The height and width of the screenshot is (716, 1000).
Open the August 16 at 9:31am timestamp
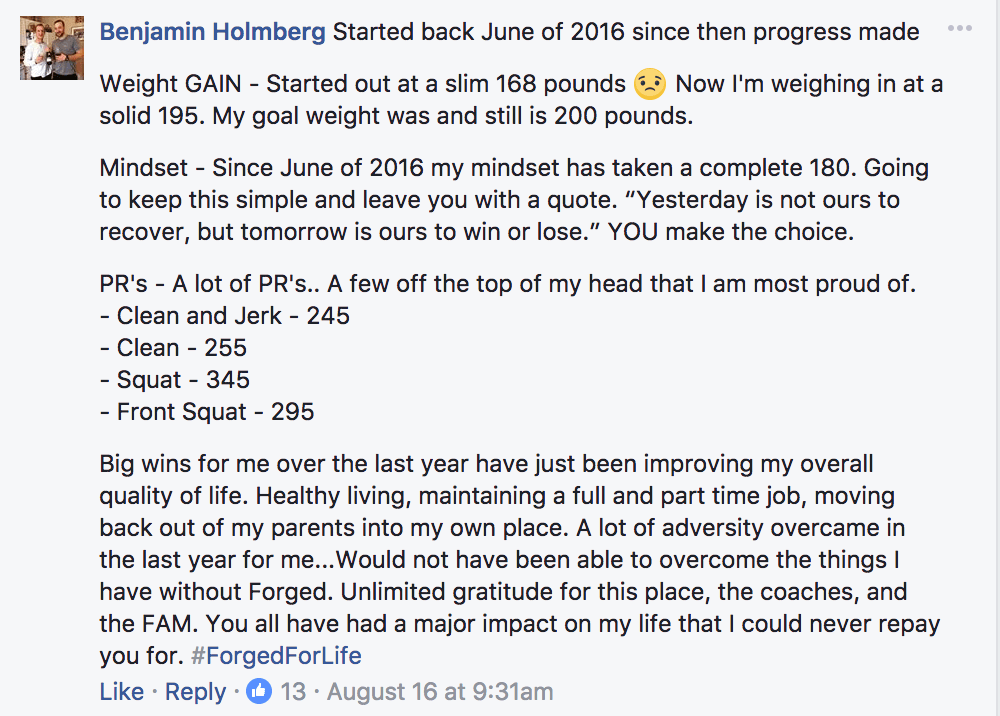tap(440, 691)
